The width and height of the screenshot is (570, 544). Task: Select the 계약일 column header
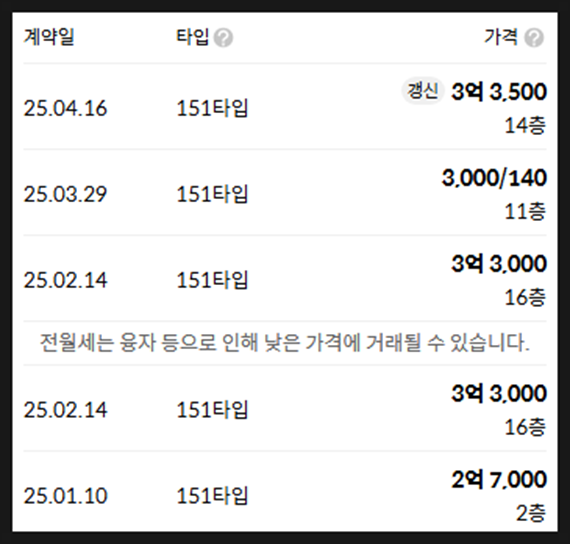click(x=49, y=37)
